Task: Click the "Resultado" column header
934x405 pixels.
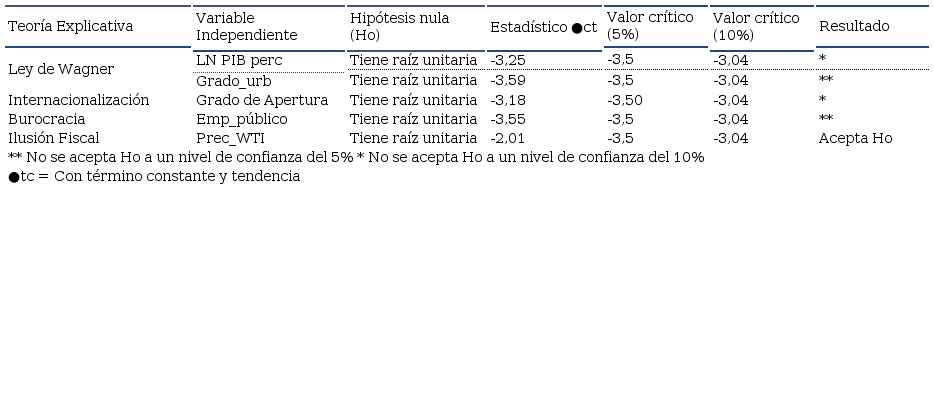Action: pos(854,27)
